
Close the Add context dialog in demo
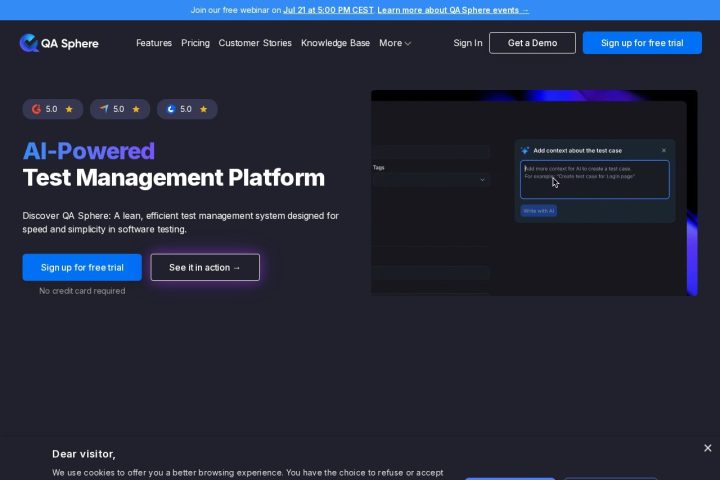(664, 151)
